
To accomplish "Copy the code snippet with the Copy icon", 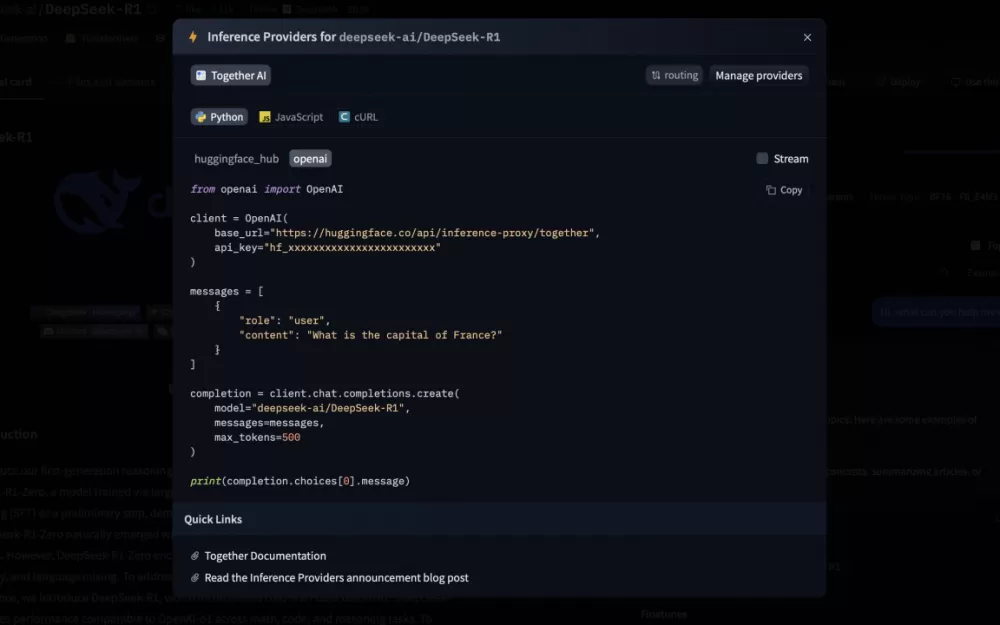I will 784,190.
